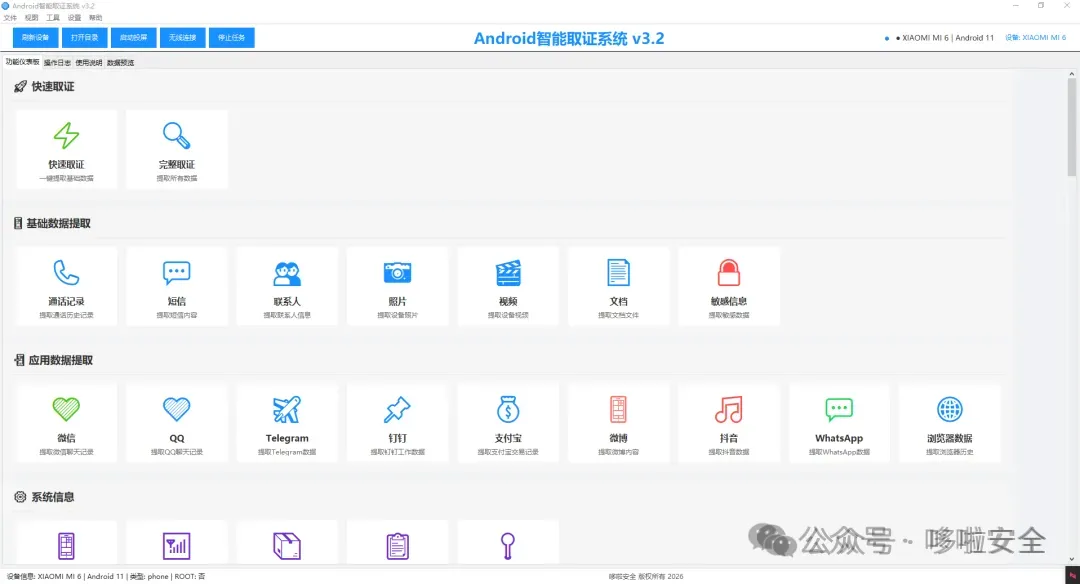Click the purple package box icon
Viewport: 1080px width, 584px height.
[287, 546]
